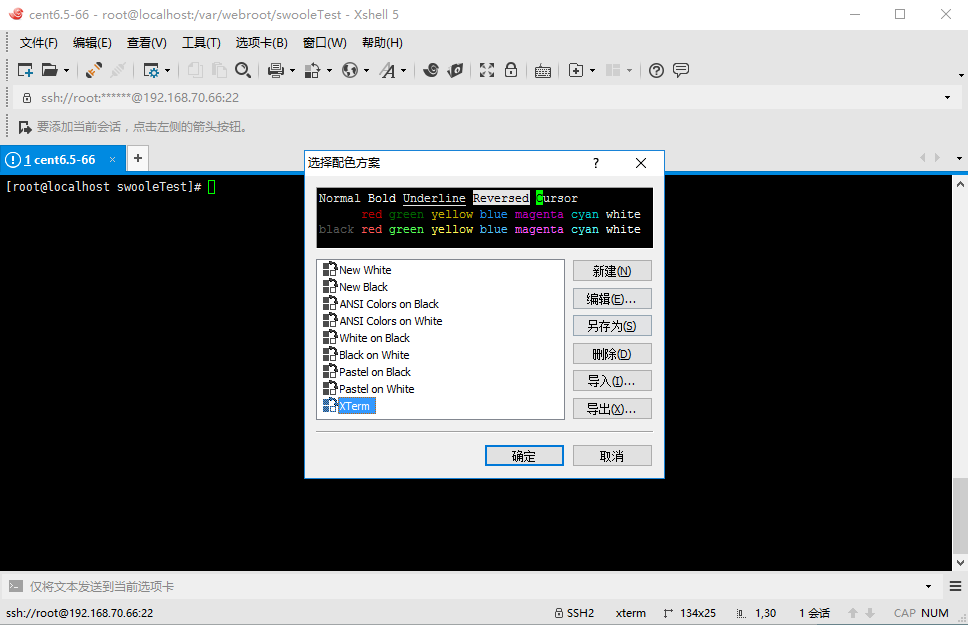The image size is (968, 625).
Task: Launch Xagent toolbar icon
Action: click(455, 70)
